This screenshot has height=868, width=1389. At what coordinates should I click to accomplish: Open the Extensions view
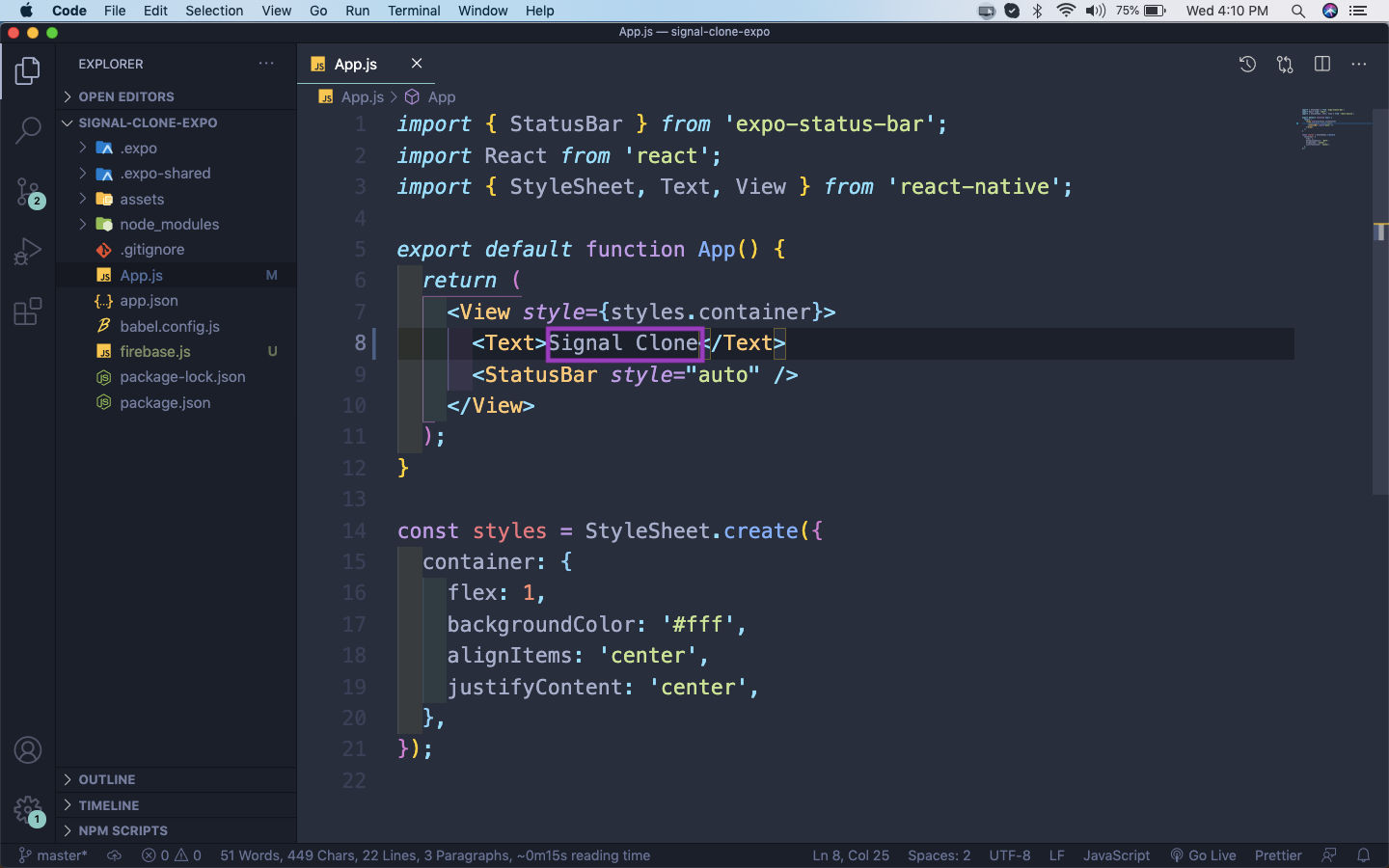28,312
